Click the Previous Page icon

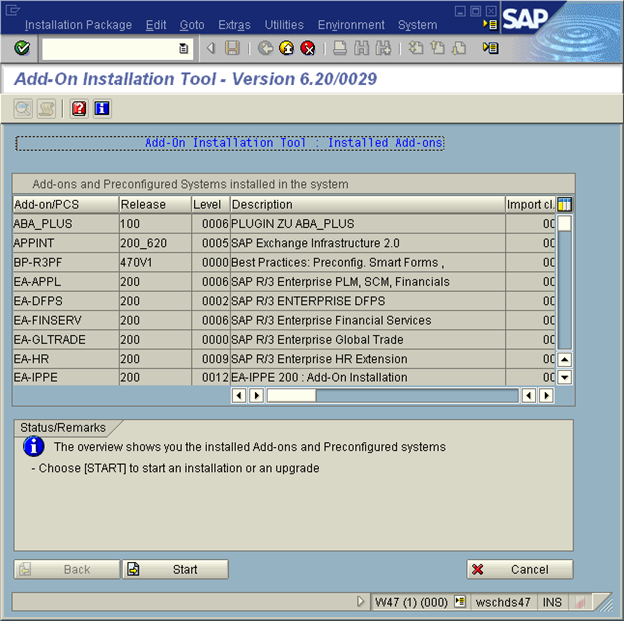pos(437,48)
